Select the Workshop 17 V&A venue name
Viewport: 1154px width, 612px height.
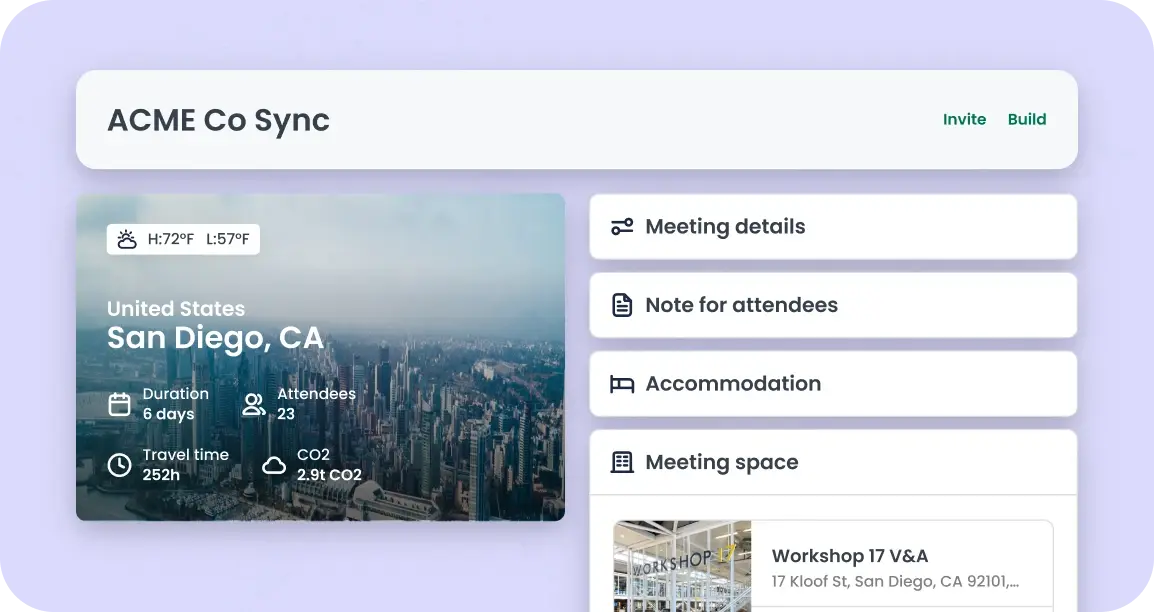(850, 556)
